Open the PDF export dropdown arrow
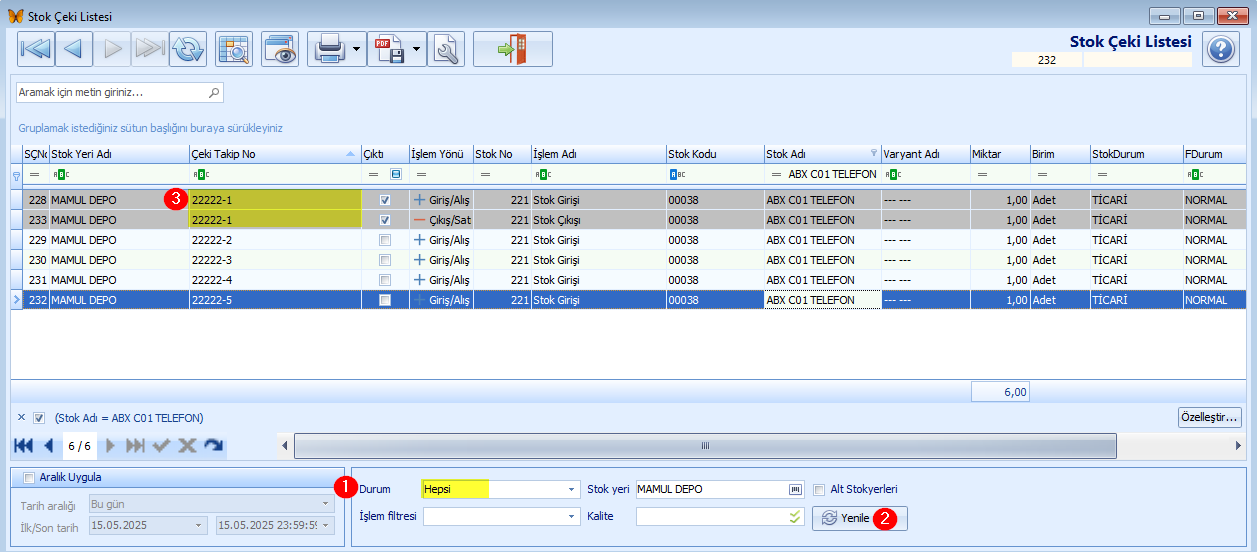This screenshot has height=552, width=1257. [416, 49]
